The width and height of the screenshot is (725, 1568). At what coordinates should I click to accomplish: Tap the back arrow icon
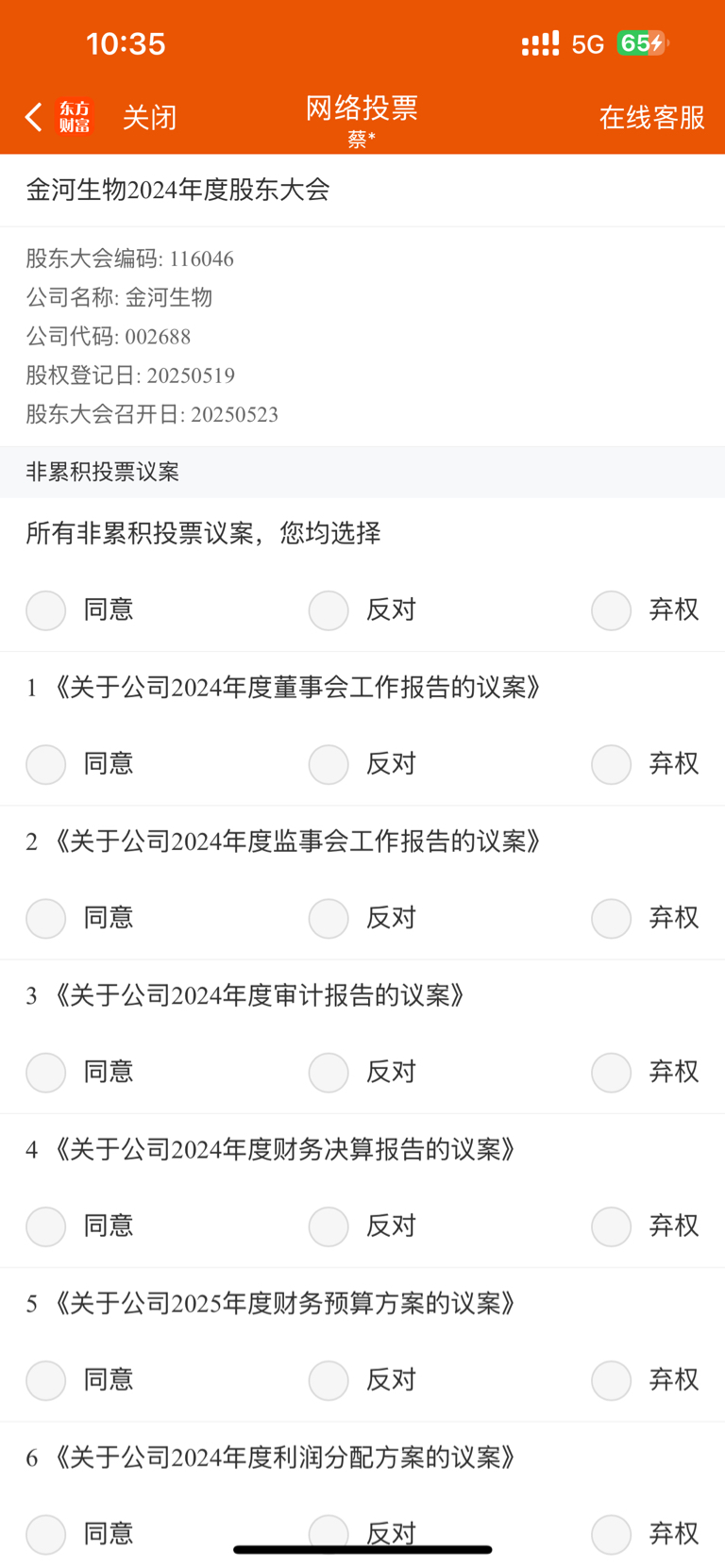[34, 117]
